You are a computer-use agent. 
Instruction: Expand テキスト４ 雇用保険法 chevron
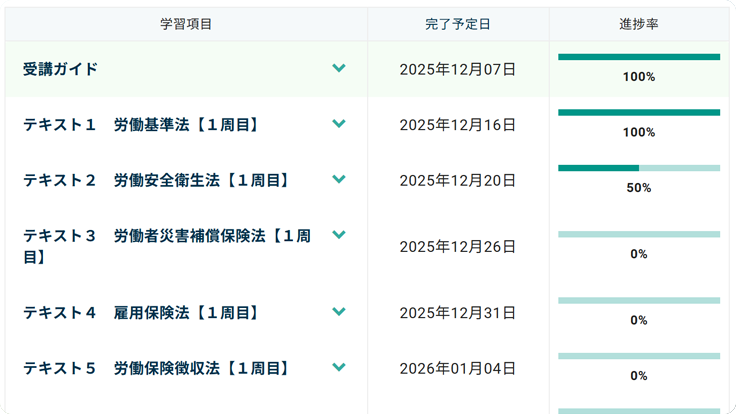339,312
